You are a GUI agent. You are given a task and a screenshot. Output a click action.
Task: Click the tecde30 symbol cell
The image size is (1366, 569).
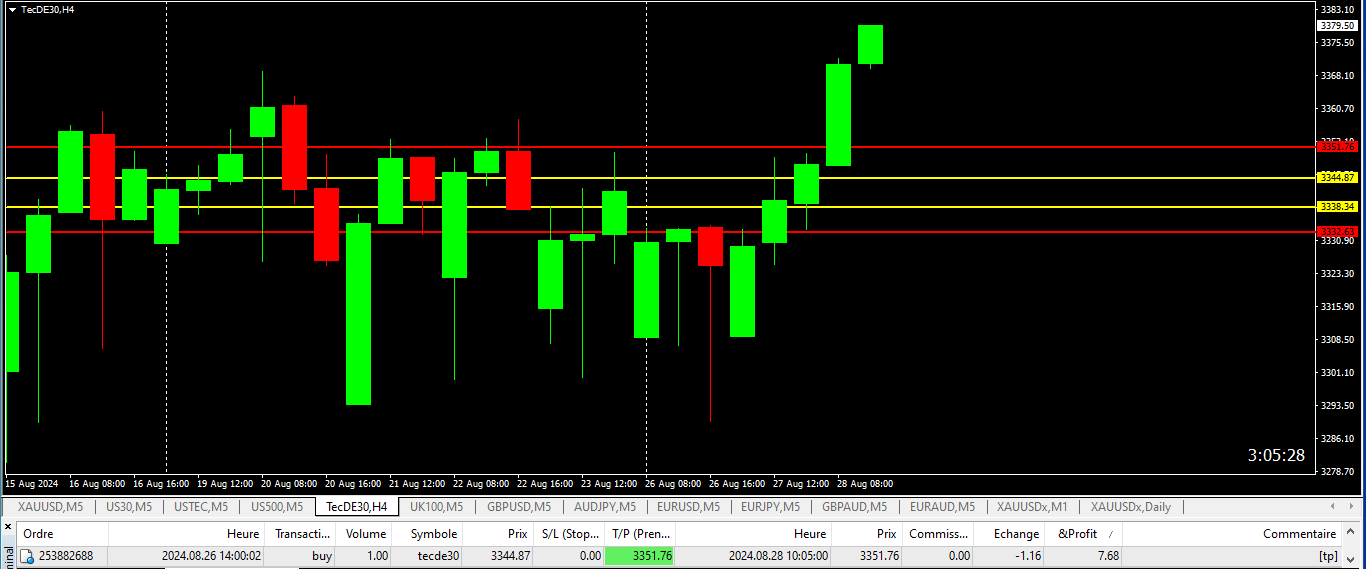[x=439, y=556]
